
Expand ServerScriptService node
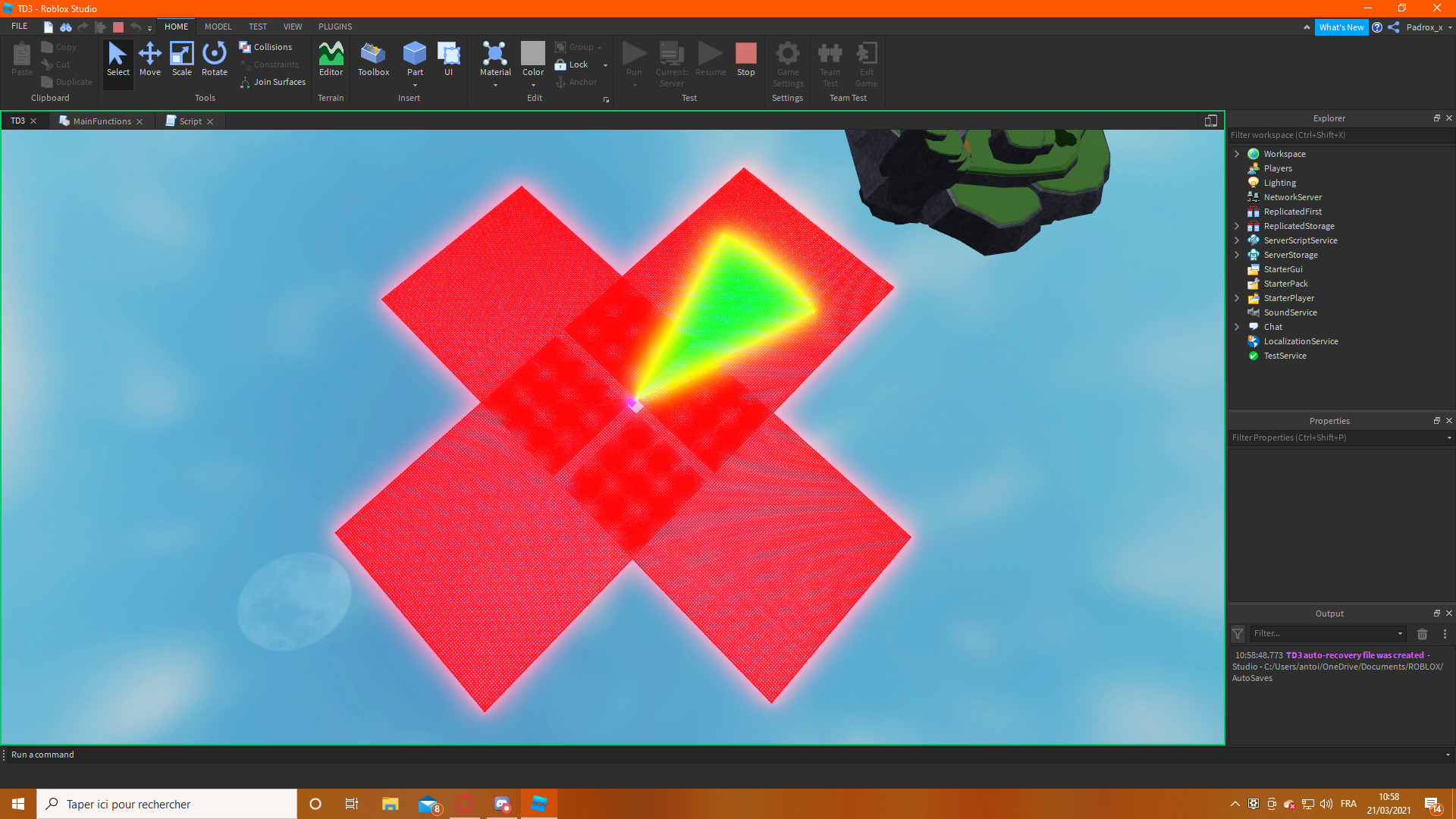tap(1237, 240)
